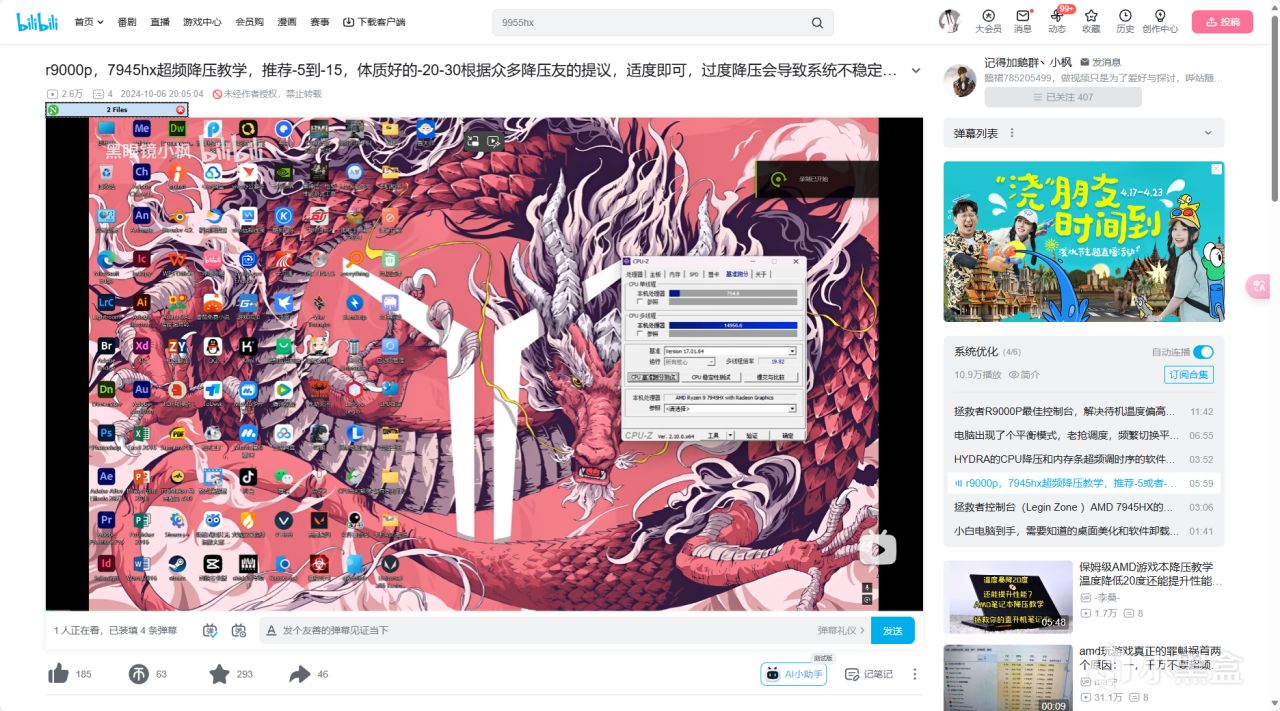This screenshot has height=711, width=1280.
Task: Click CPU-Z CPU 稳定性测试 button
Action: click(711, 377)
